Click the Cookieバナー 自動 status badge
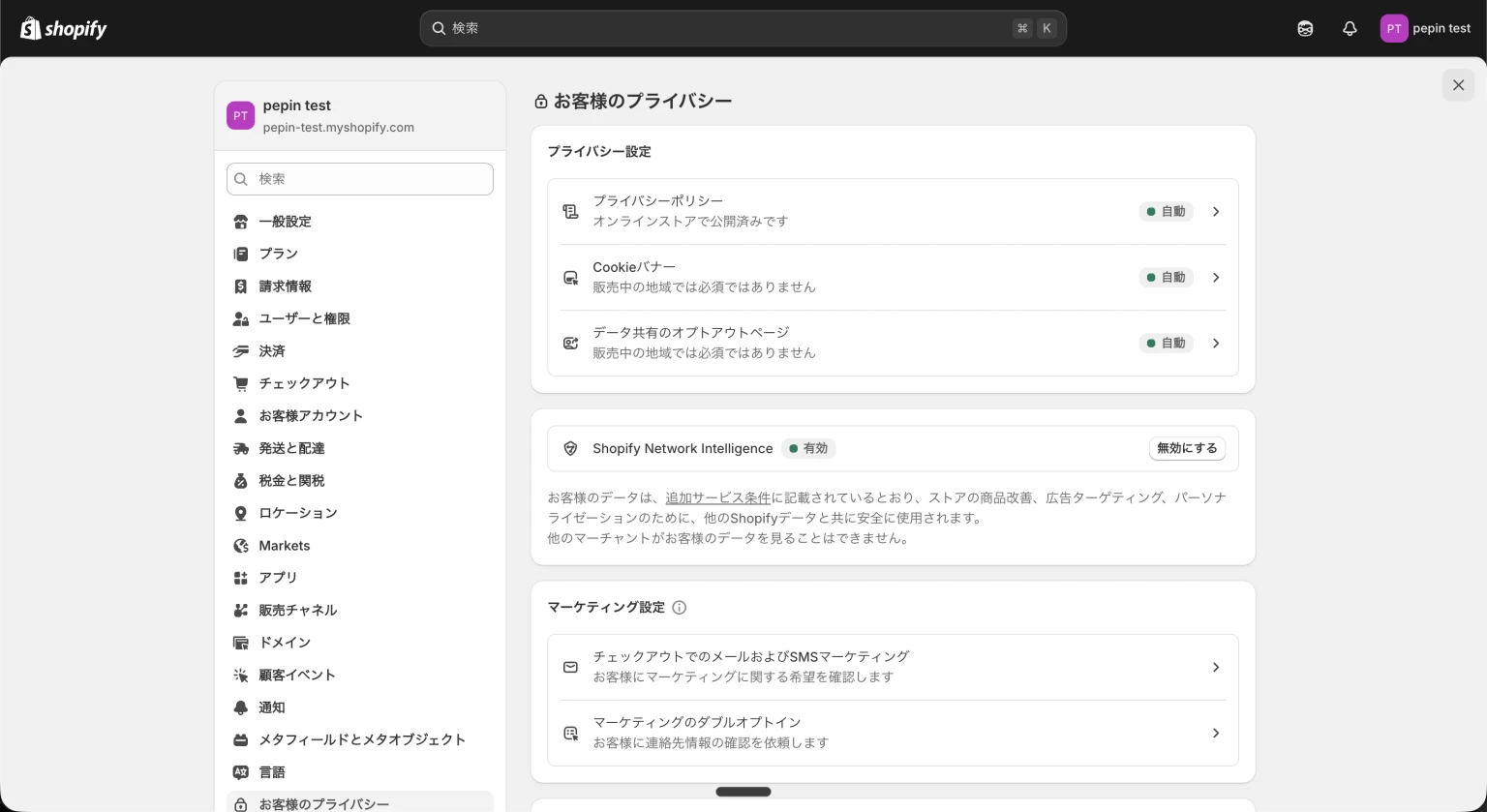This screenshot has height=812, width=1487. (1166, 278)
